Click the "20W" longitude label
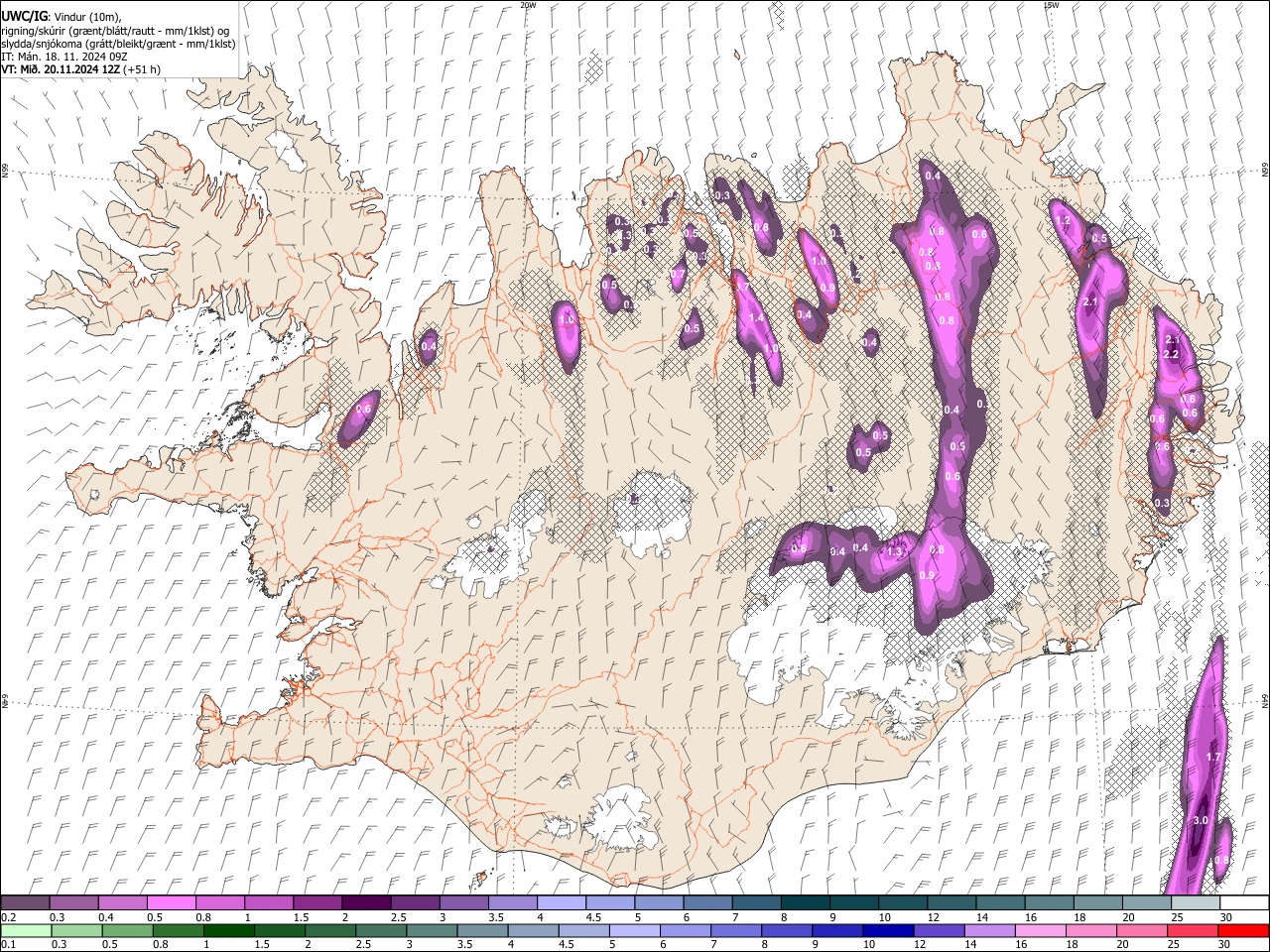 [x=528, y=5]
